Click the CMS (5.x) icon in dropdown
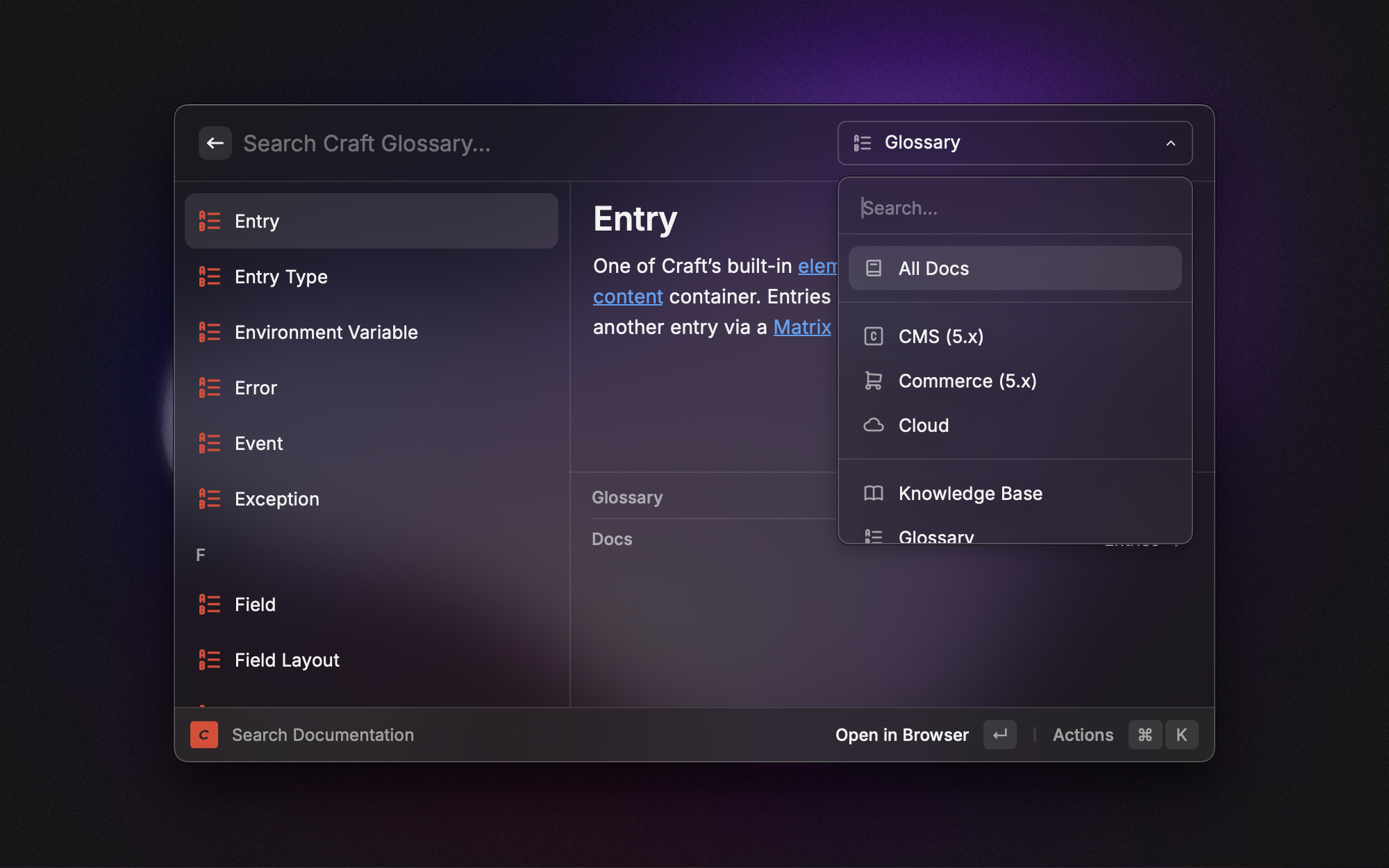Screen dimensions: 1389x868 coord(873,336)
